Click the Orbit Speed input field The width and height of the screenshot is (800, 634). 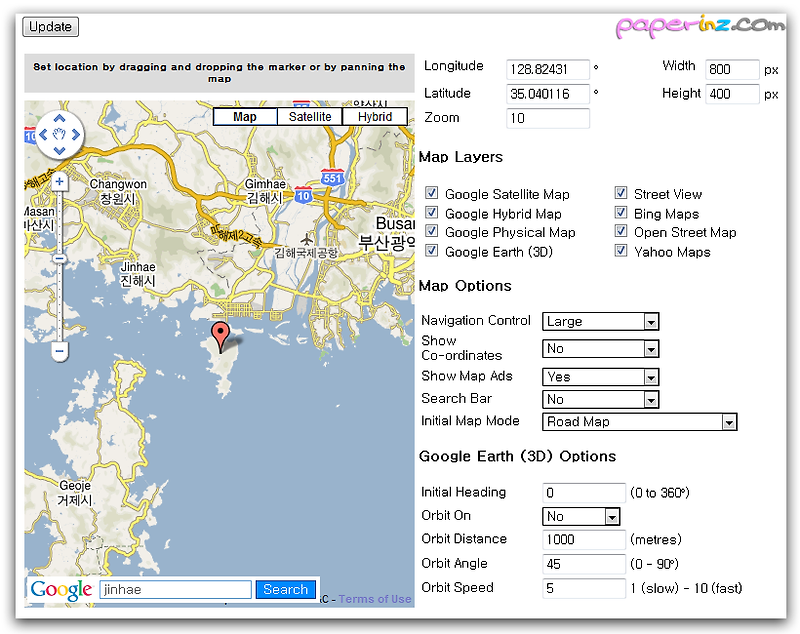coord(584,588)
